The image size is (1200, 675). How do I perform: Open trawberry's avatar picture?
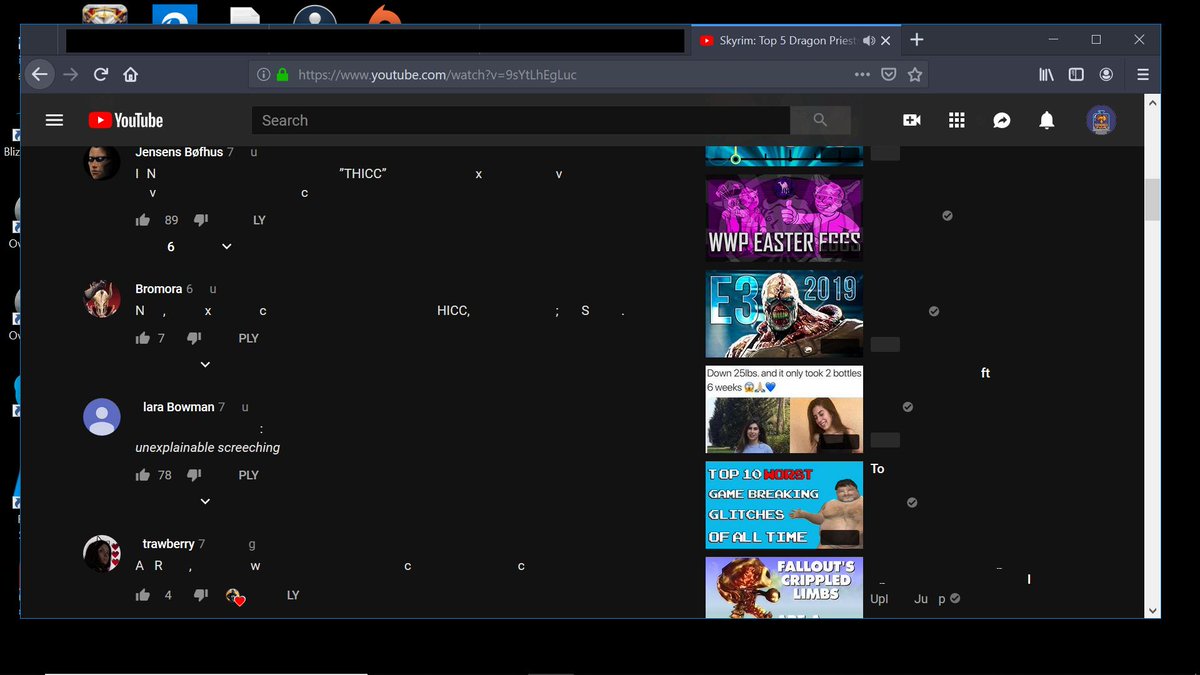click(102, 553)
